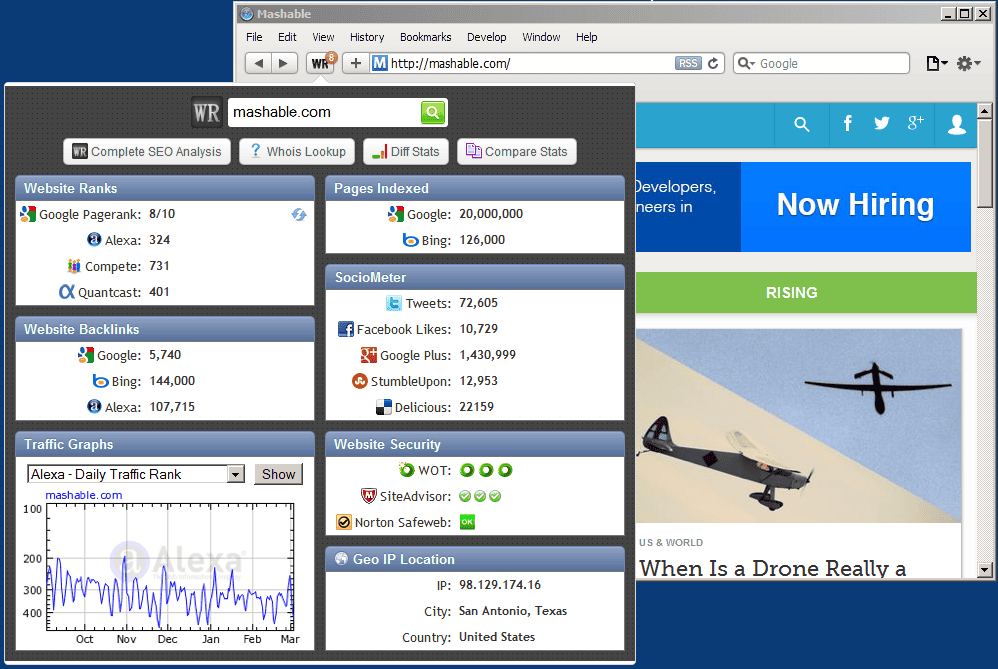This screenshot has width=998, height=669.
Task: Open the History menu
Action: click(367, 37)
